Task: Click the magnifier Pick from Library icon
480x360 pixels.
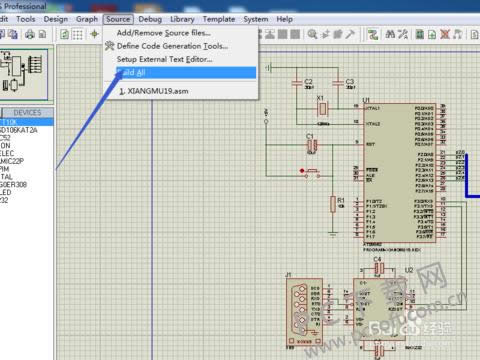Action: [x=312, y=34]
